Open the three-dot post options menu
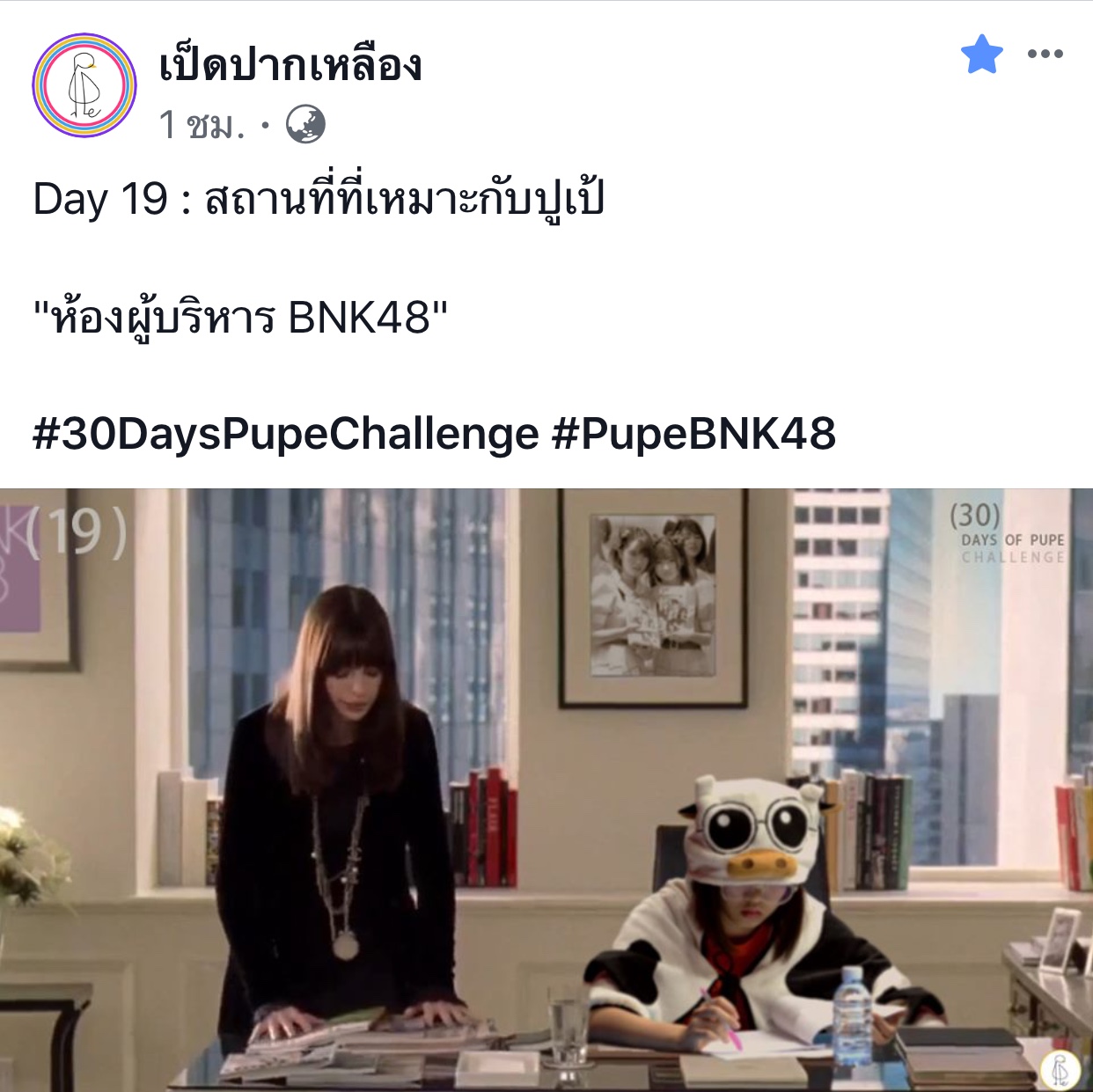 point(1045,55)
